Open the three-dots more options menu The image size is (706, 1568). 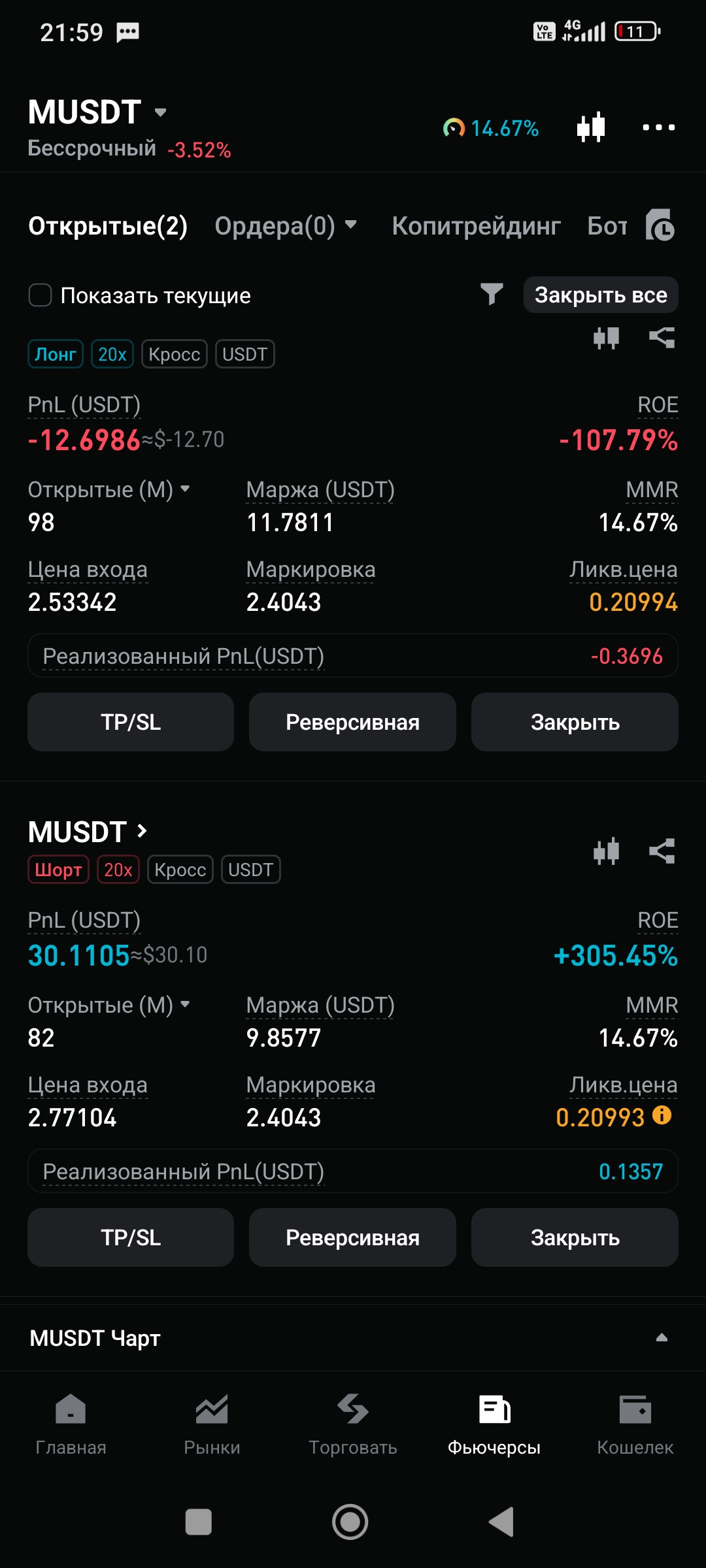[658, 127]
